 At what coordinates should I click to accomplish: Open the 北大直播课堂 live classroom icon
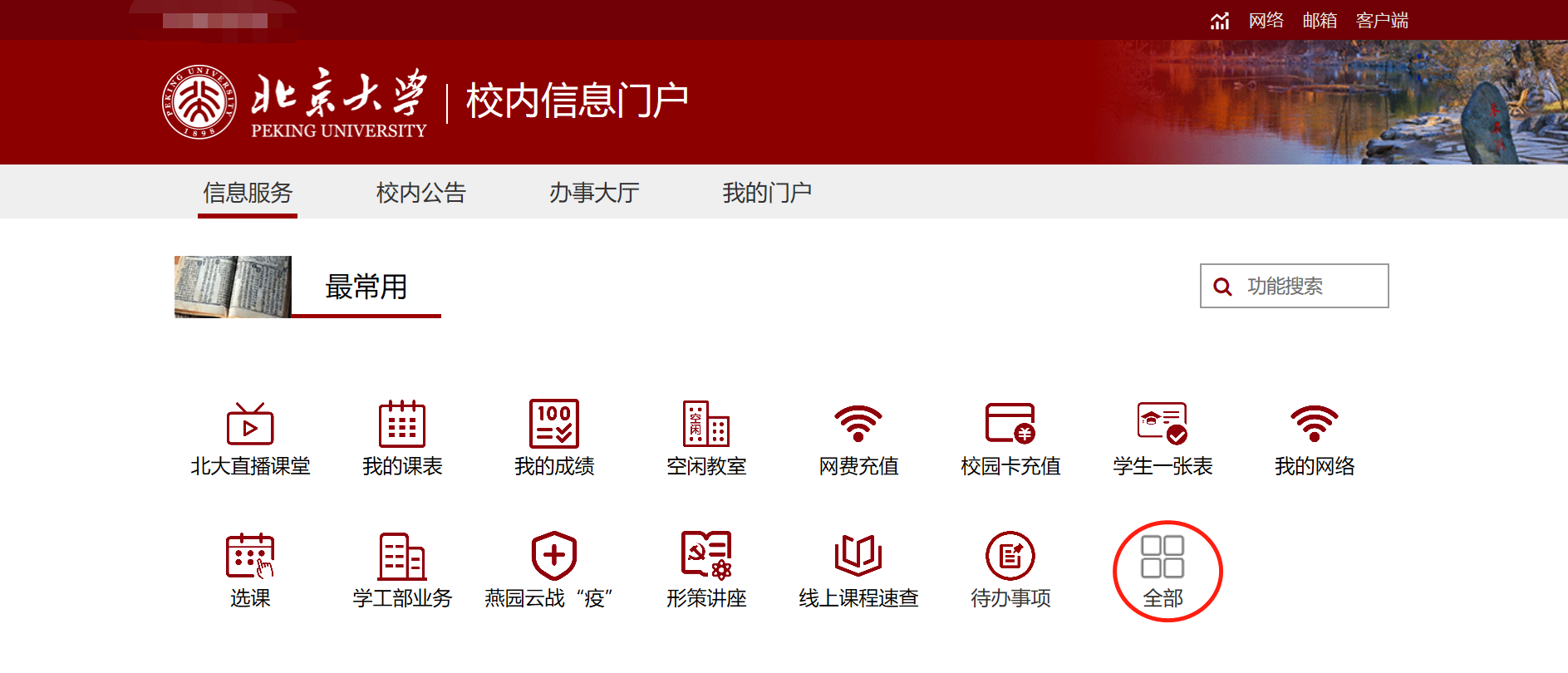click(x=250, y=425)
